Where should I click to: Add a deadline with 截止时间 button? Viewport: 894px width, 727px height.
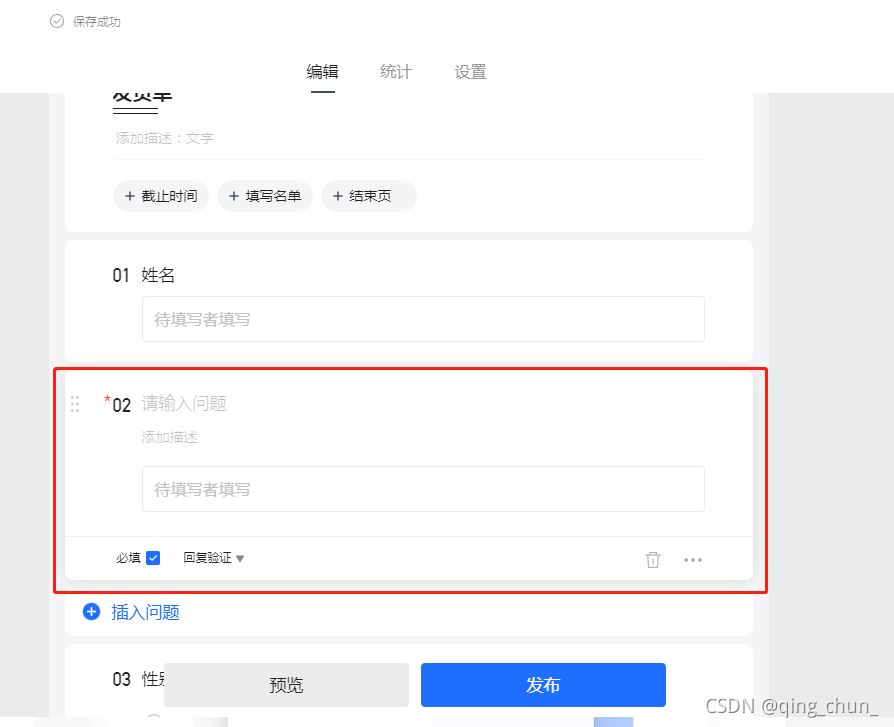pyautogui.click(x=161, y=196)
